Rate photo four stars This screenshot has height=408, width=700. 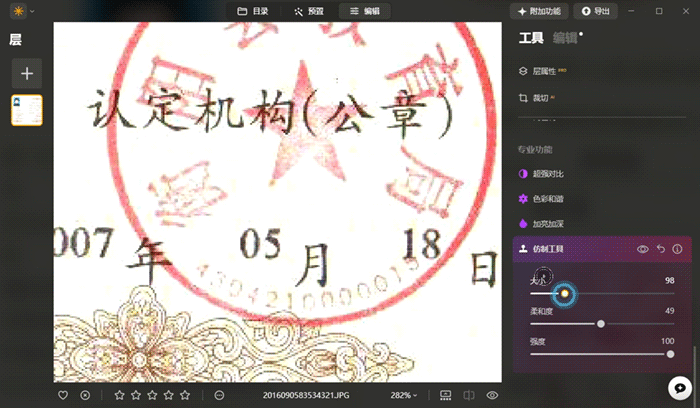point(169,395)
